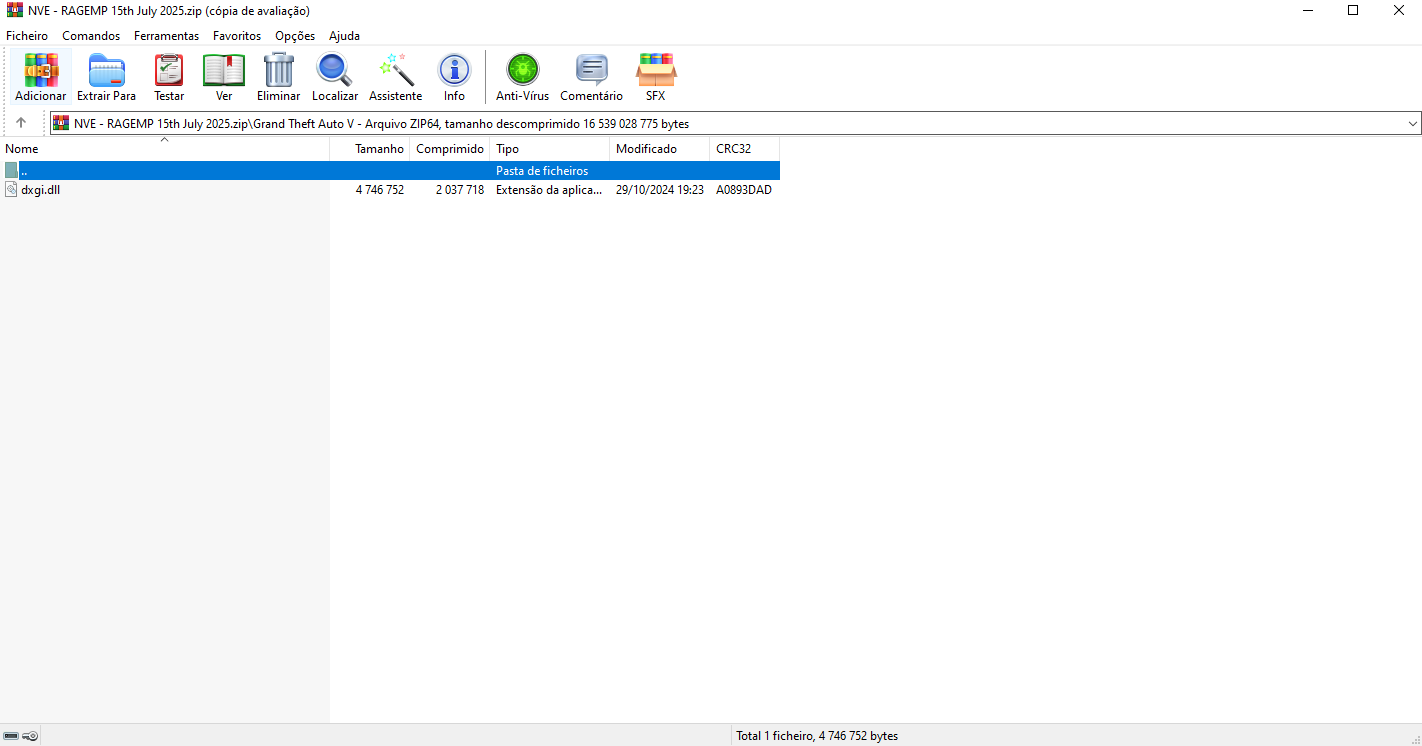Click the 'Extensão da aplica...' type cell

tap(549, 189)
